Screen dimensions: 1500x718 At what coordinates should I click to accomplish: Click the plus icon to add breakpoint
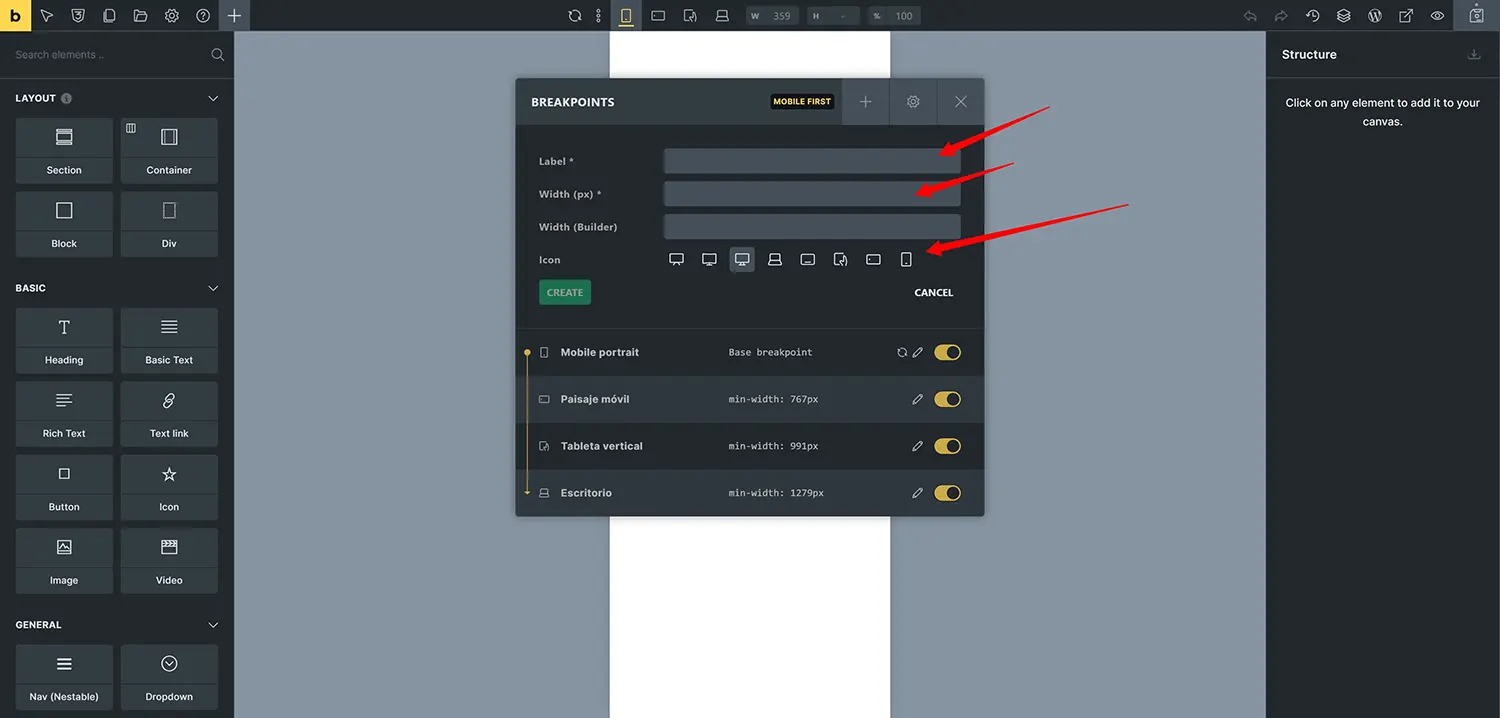click(x=865, y=102)
